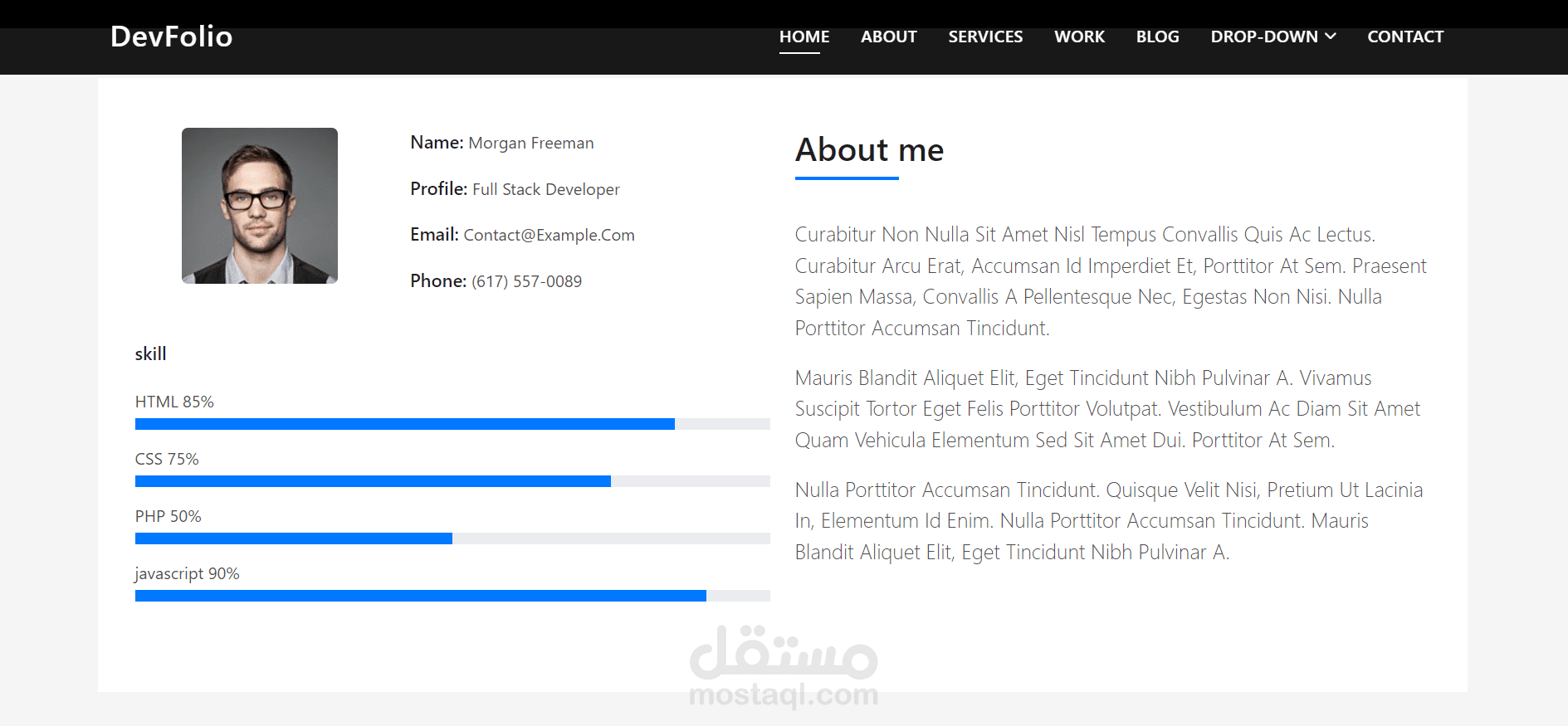1568x726 pixels.
Task: Click the 'javascript 90%' label
Action: click(x=187, y=573)
